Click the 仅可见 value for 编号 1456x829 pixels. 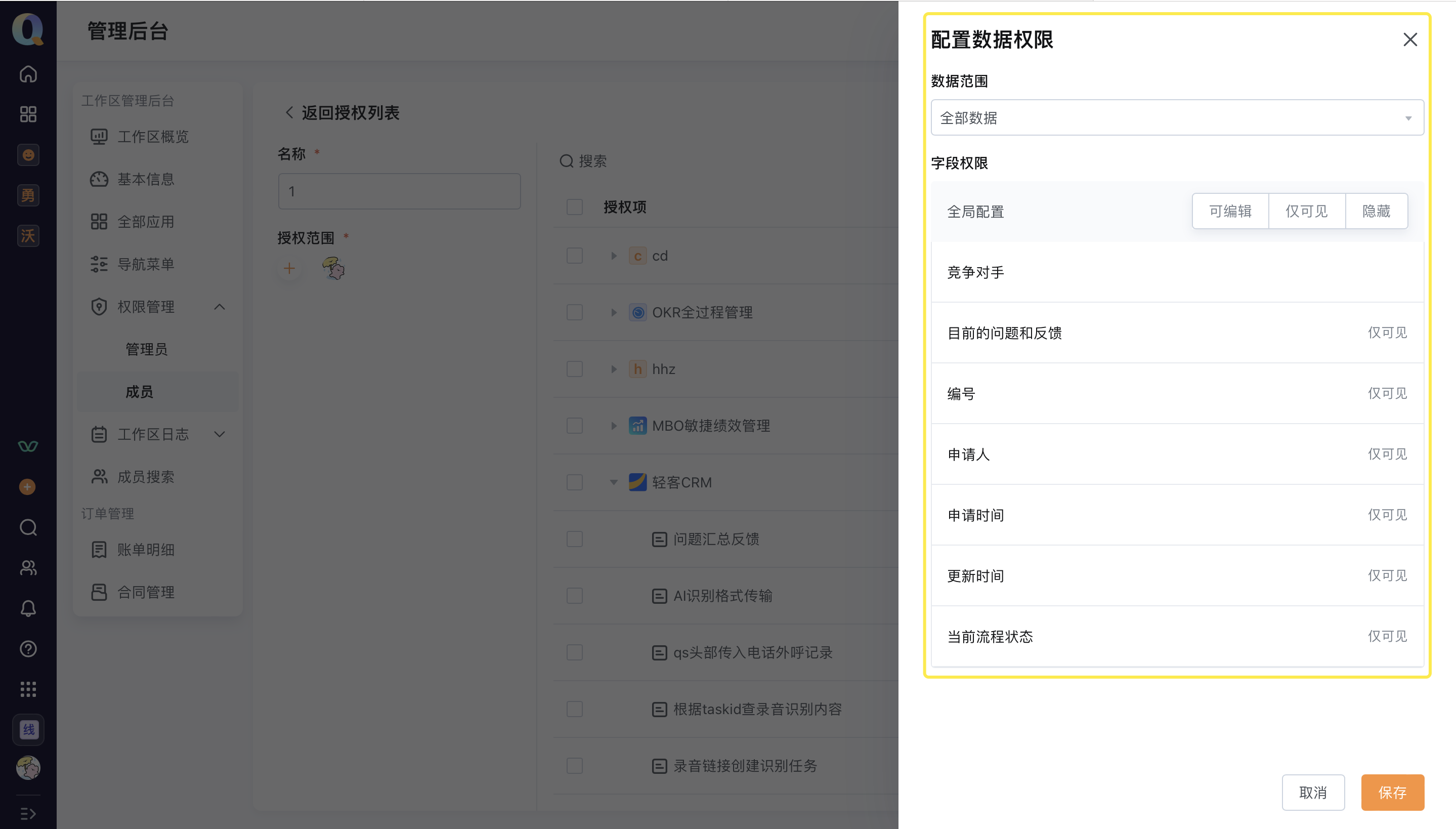1387,393
